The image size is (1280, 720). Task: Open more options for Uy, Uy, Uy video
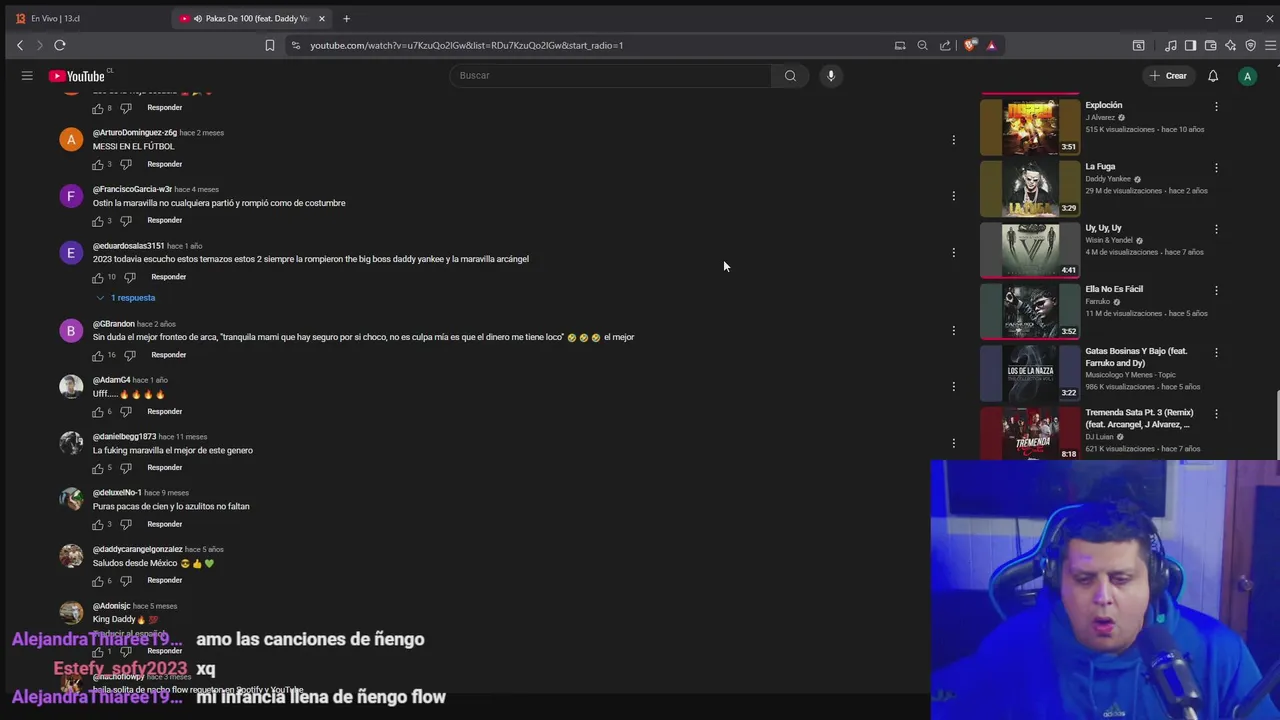point(1216,229)
